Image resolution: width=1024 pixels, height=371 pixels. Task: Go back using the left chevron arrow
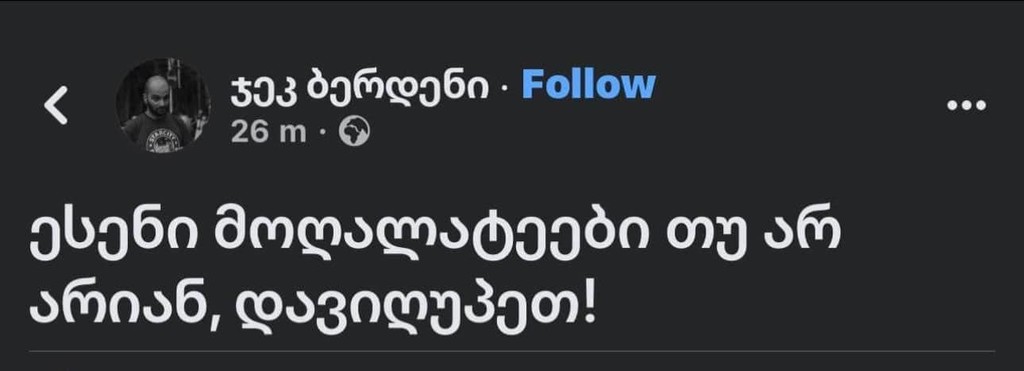(56, 105)
